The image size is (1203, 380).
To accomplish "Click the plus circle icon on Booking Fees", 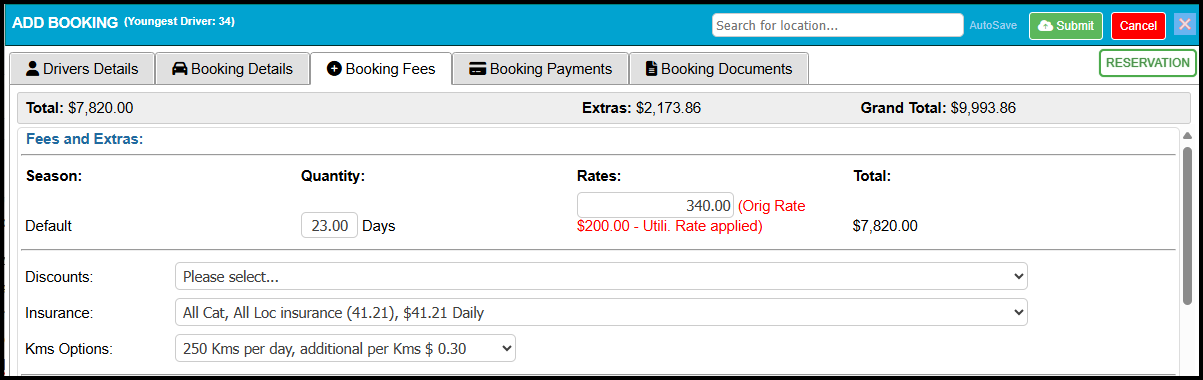I will pyautogui.click(x=334, y=69).
